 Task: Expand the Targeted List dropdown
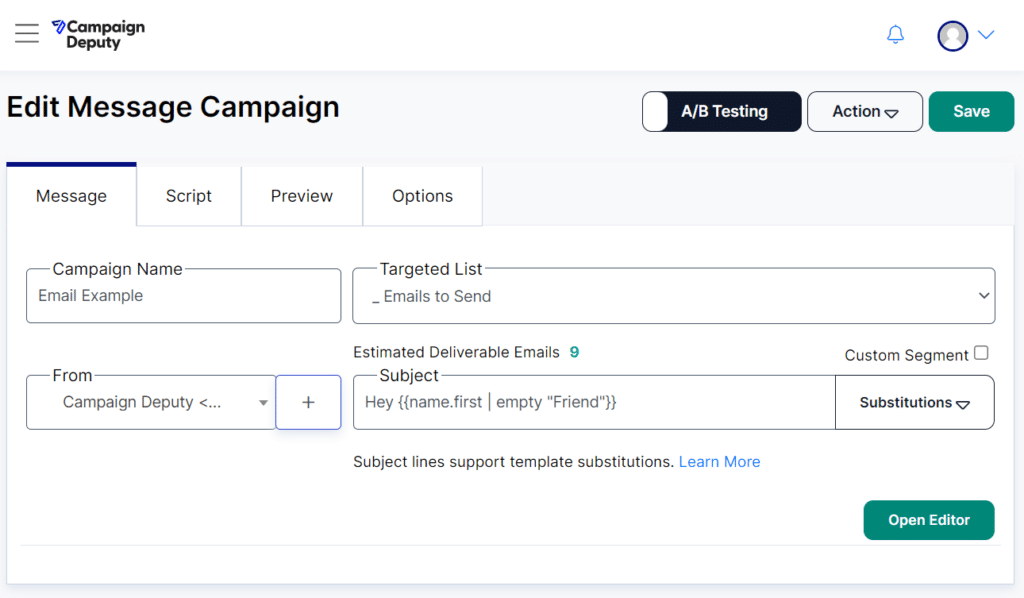click(674, 296)
